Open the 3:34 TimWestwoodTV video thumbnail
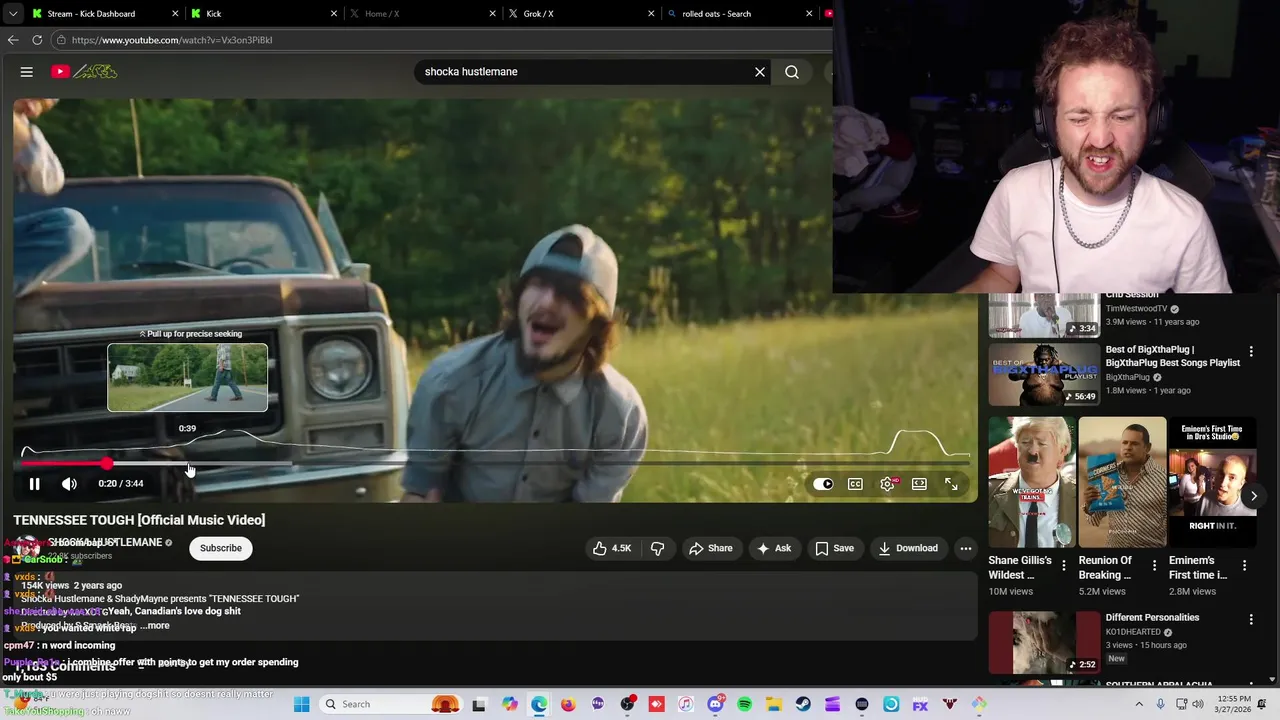 [x=1044, y=316]
